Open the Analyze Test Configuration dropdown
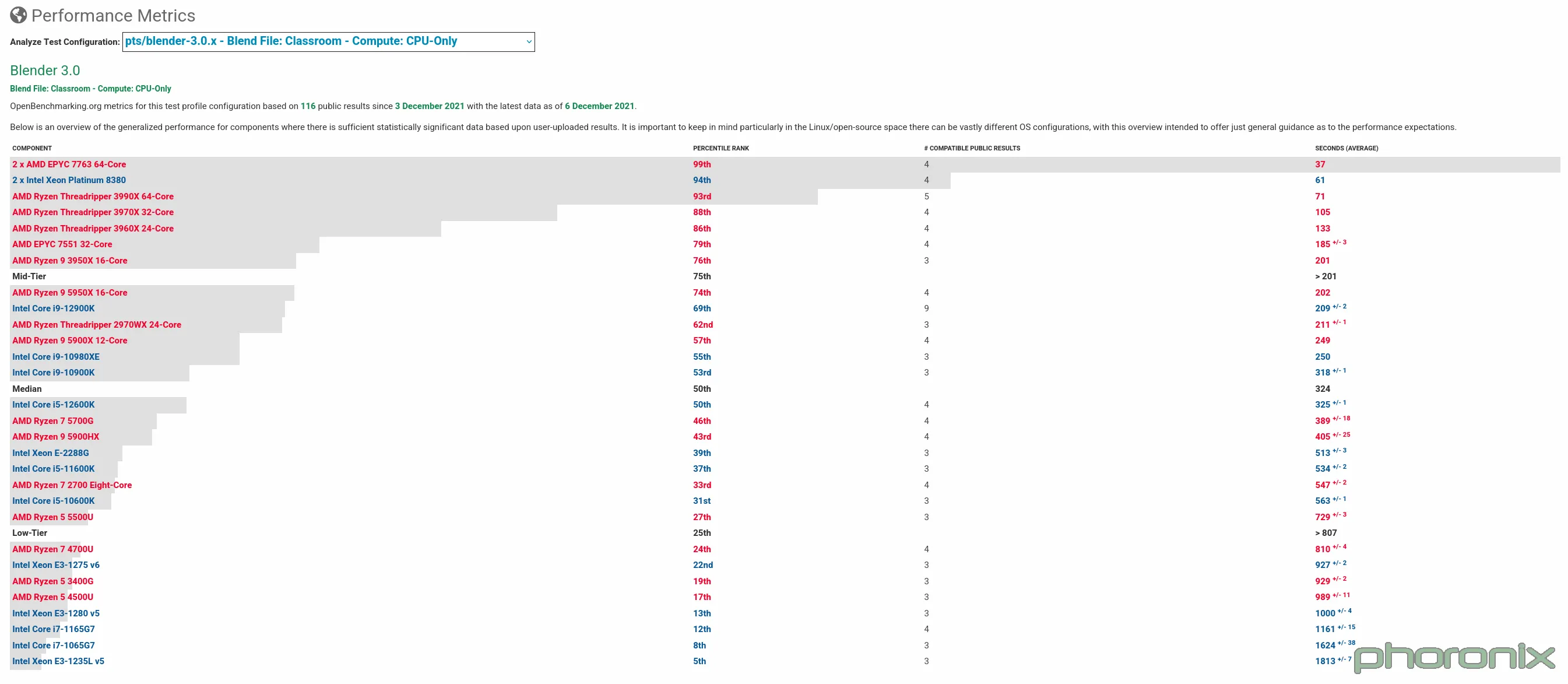This screenshot has height=684, width=1568. point(328,41)
